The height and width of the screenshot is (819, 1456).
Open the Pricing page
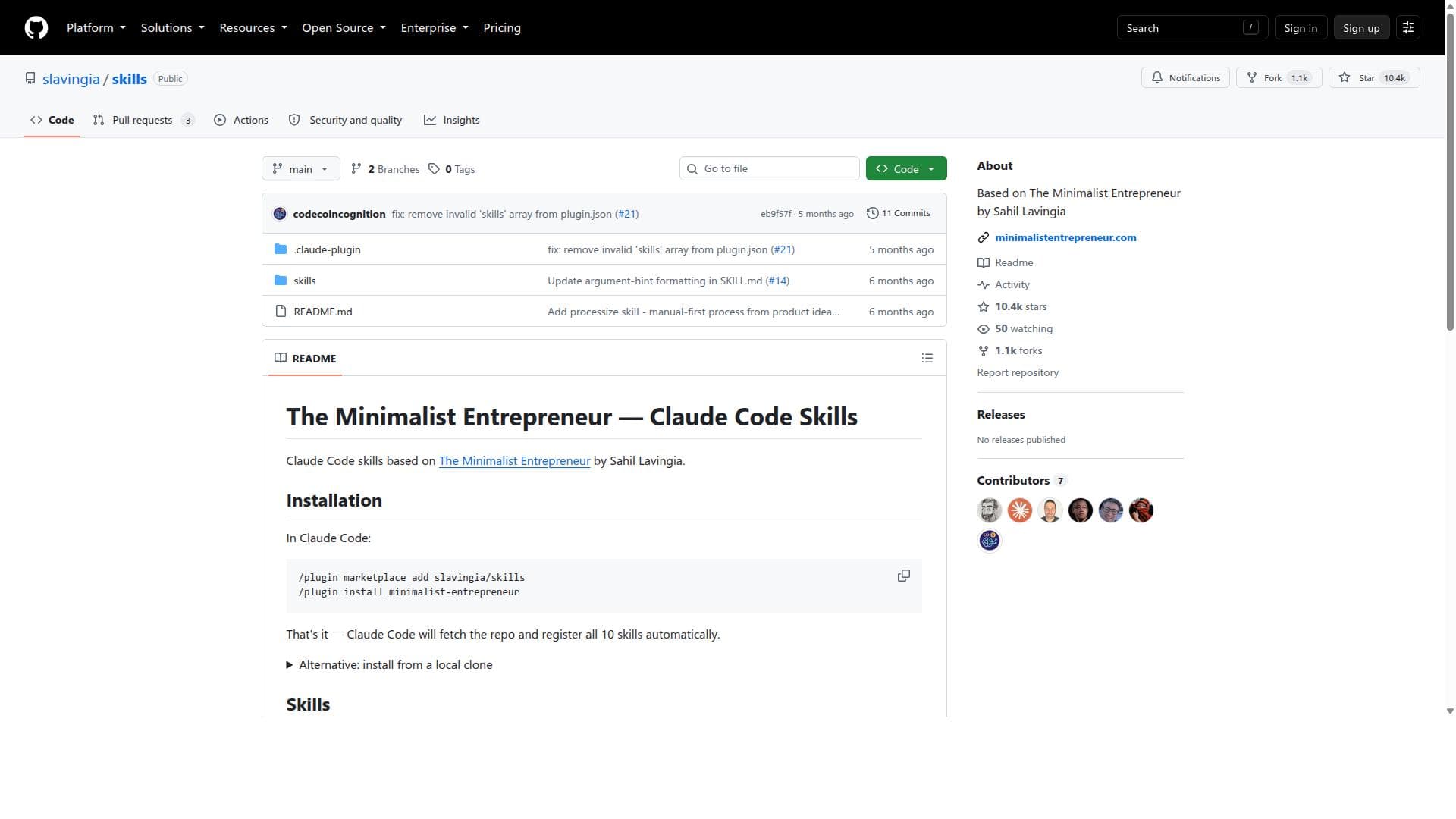pos(502,28)
